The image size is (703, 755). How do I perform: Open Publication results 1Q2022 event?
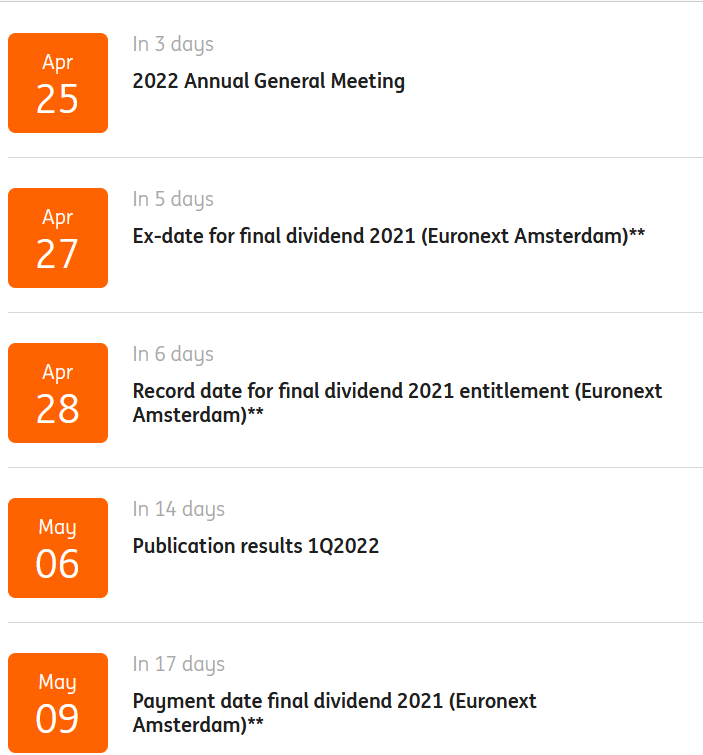tap(255, 546)
